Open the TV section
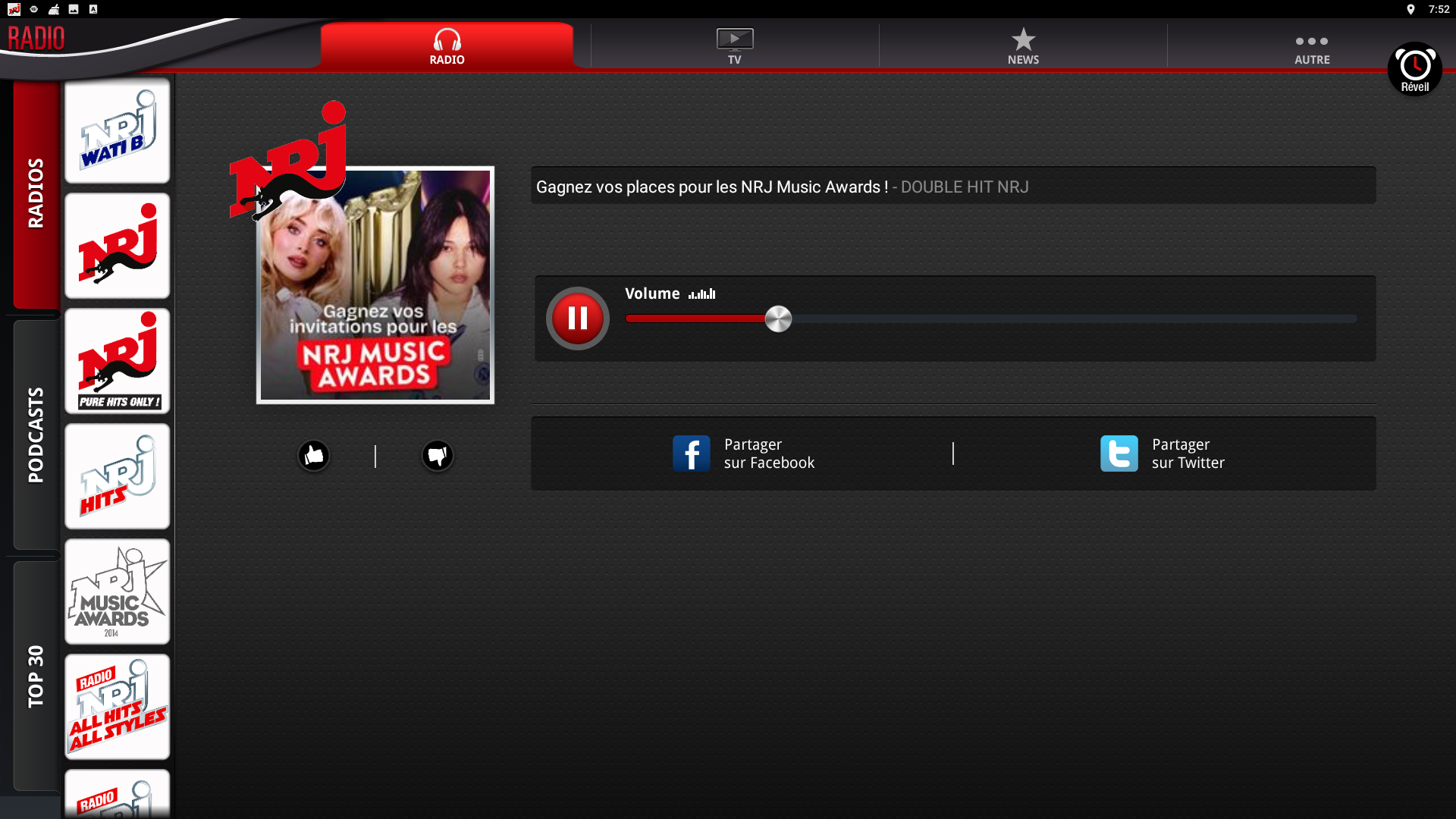This screenshot has height=819, width=1456. pos(733,45)
